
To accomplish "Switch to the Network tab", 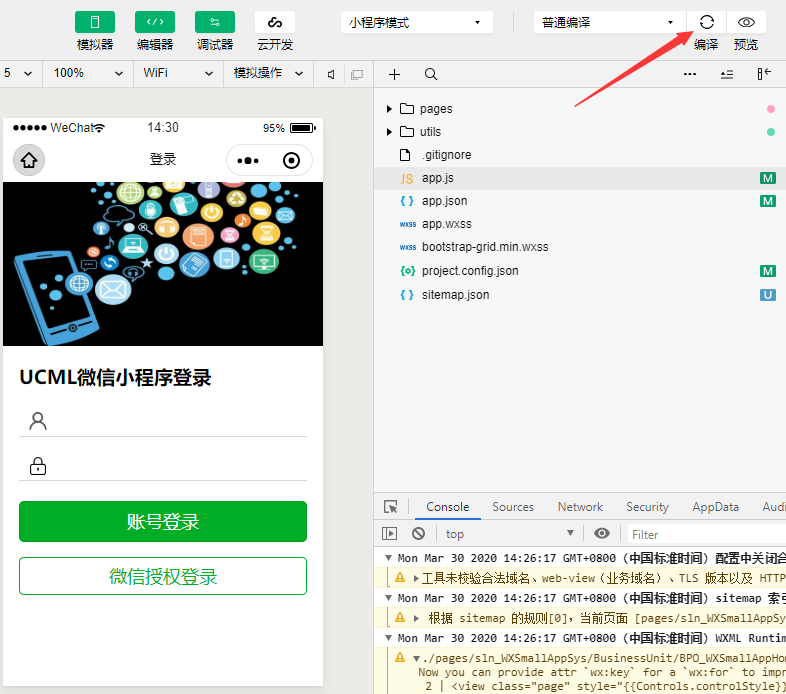I will pos(580,507).
